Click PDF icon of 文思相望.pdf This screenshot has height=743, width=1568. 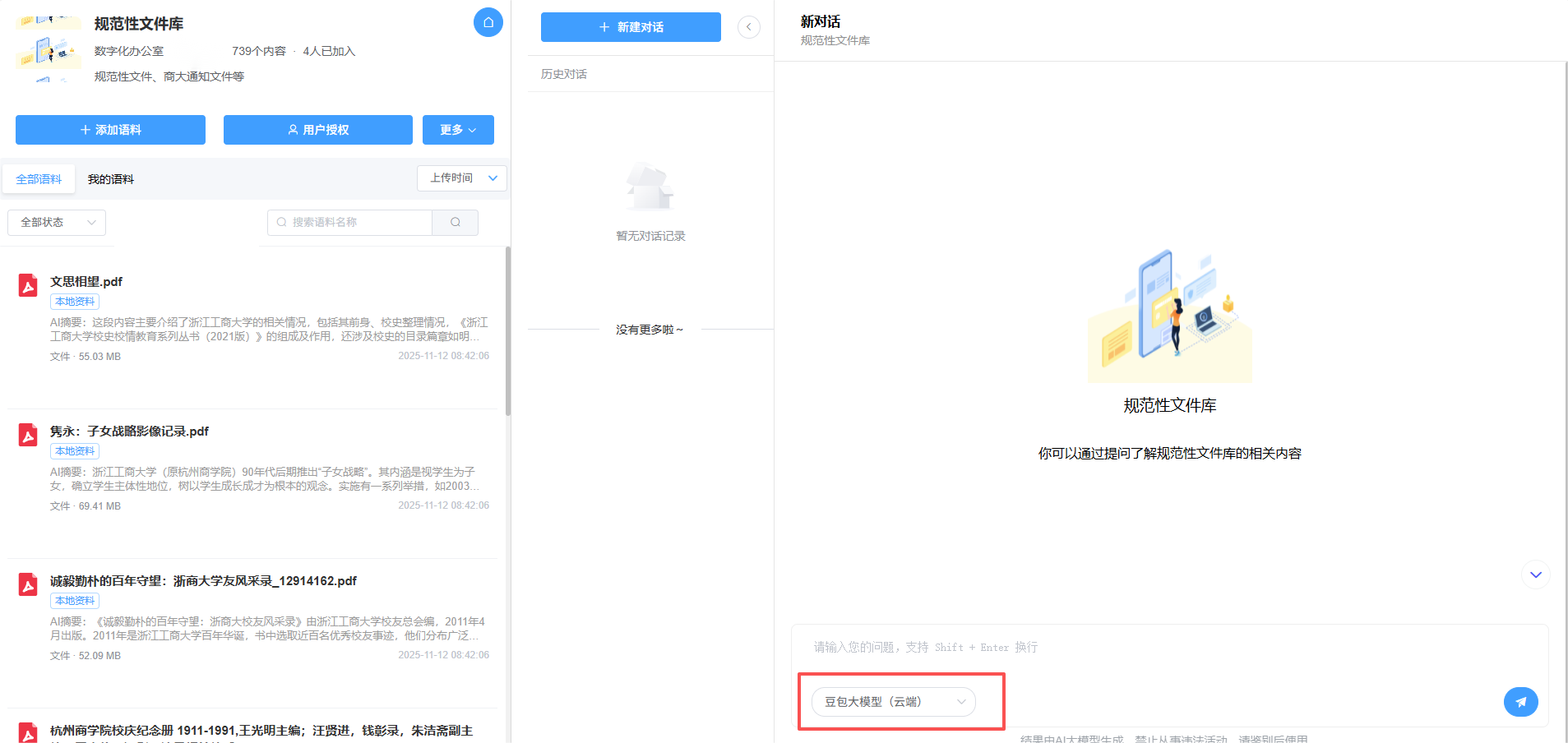[x=28, y=285]
